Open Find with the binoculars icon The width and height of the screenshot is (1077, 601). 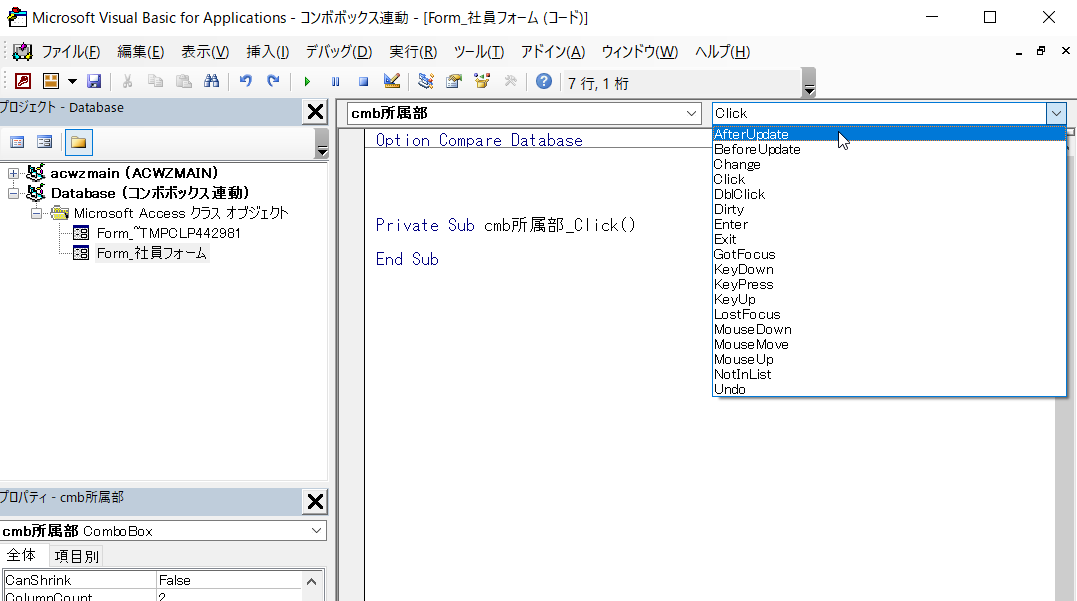pos(212,82)
